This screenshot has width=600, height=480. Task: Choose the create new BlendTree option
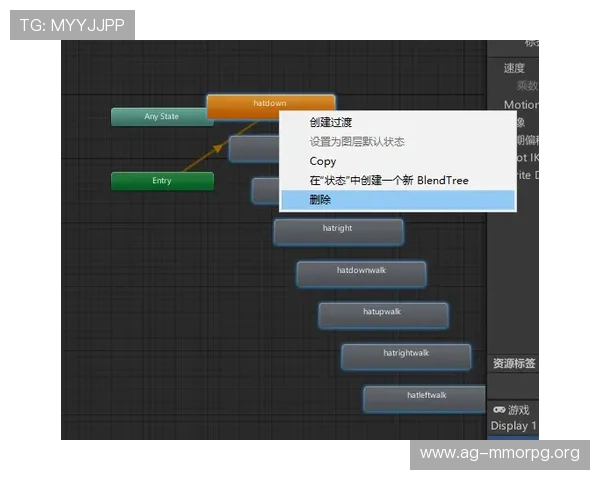tap(398, 180)
